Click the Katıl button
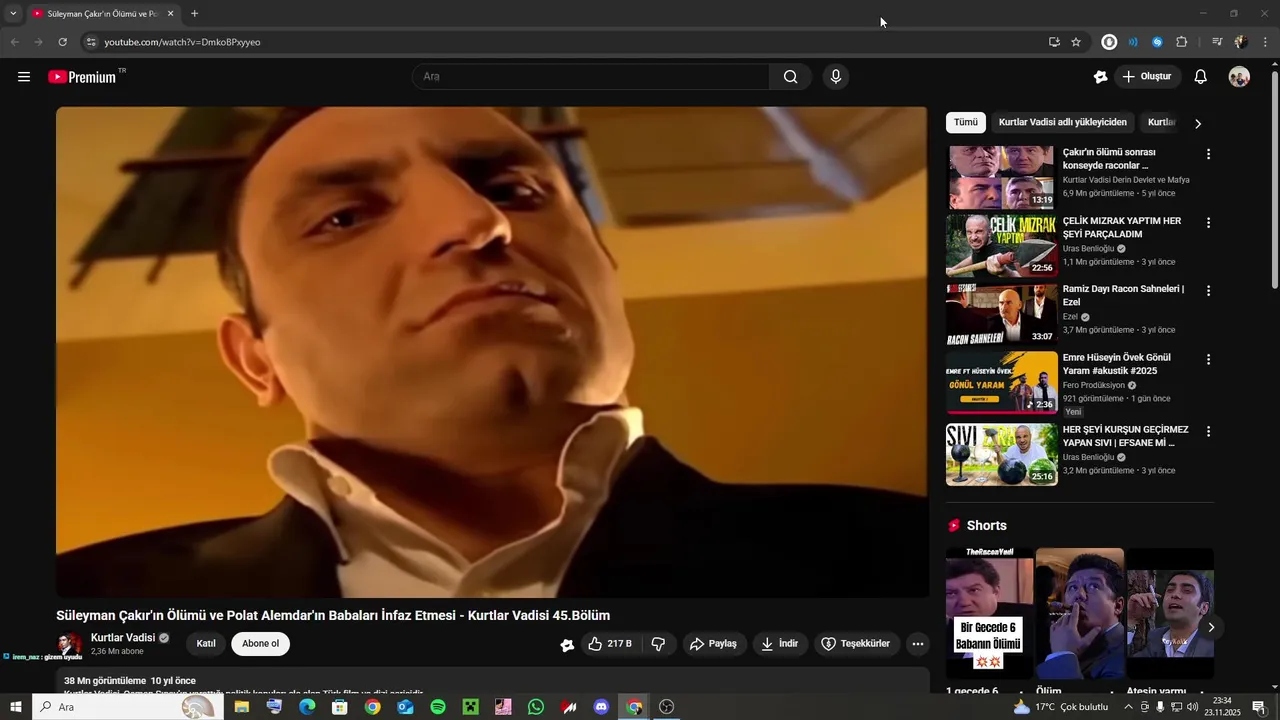Image resolution: width=1280 pixels, height=720 pixels. tap(206, 644)
